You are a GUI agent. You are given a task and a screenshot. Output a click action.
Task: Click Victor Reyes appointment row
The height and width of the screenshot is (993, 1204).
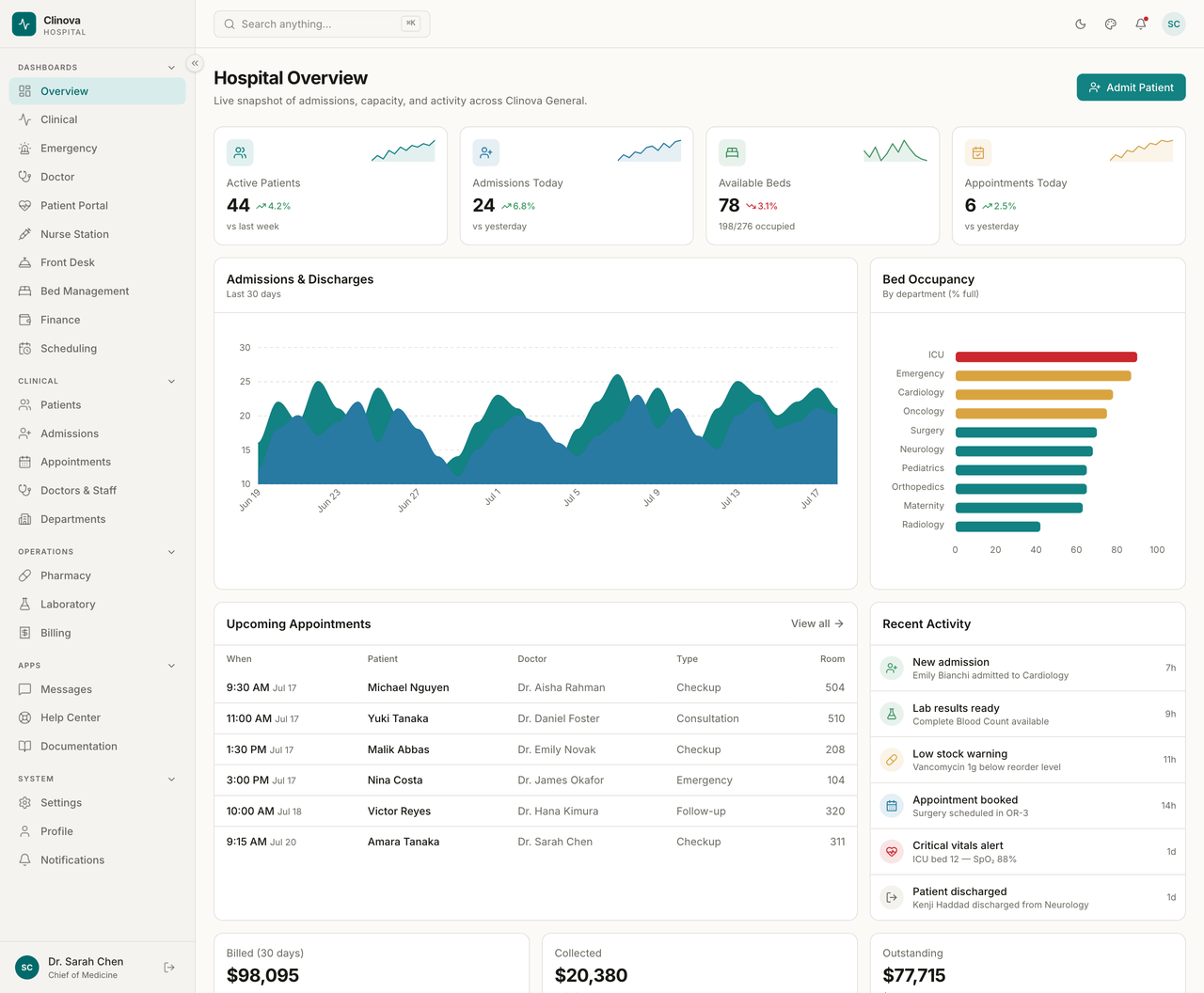(535, 812)
